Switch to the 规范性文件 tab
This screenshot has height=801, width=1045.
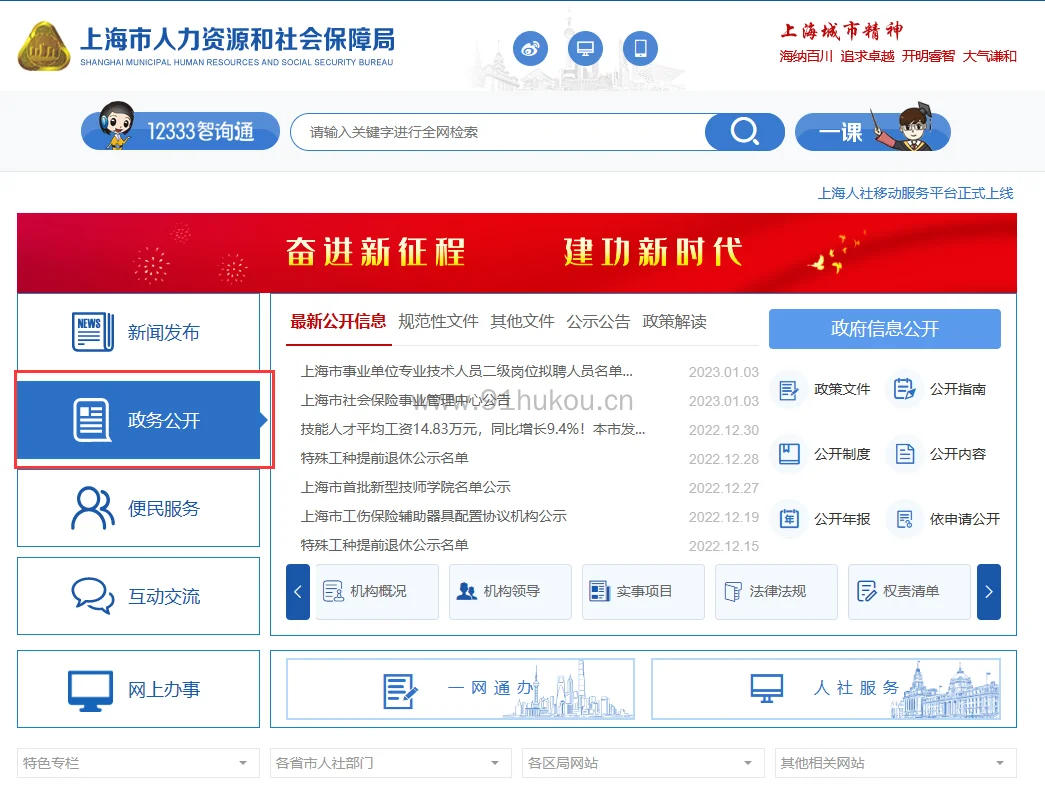tap(438, 321)
